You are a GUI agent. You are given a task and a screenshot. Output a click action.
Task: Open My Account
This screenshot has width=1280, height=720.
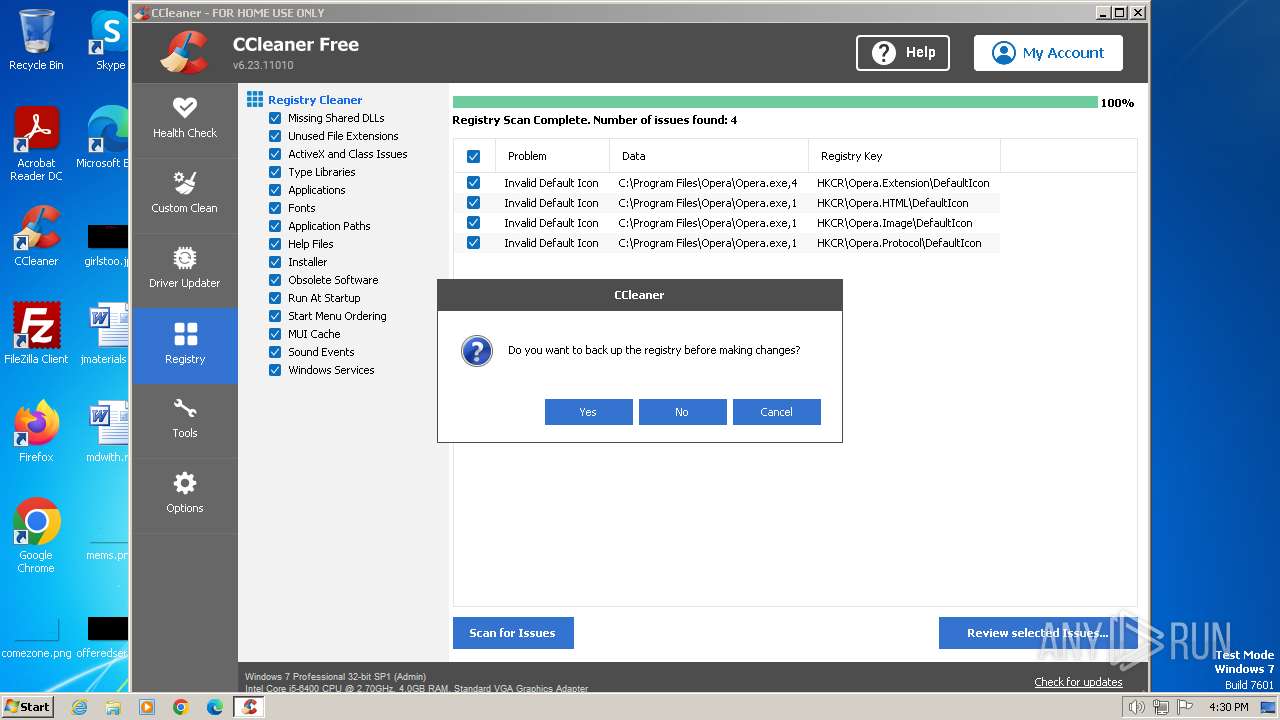tap(1048, 53)
